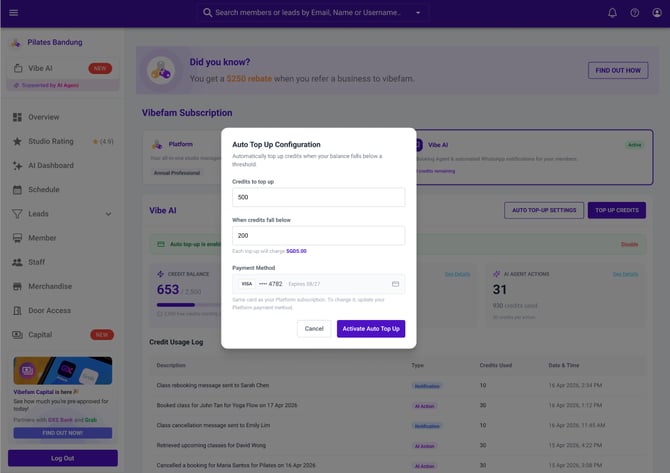Click the Door Access icon
Viewport: 670px width, 473px height.
coord(17,311)
